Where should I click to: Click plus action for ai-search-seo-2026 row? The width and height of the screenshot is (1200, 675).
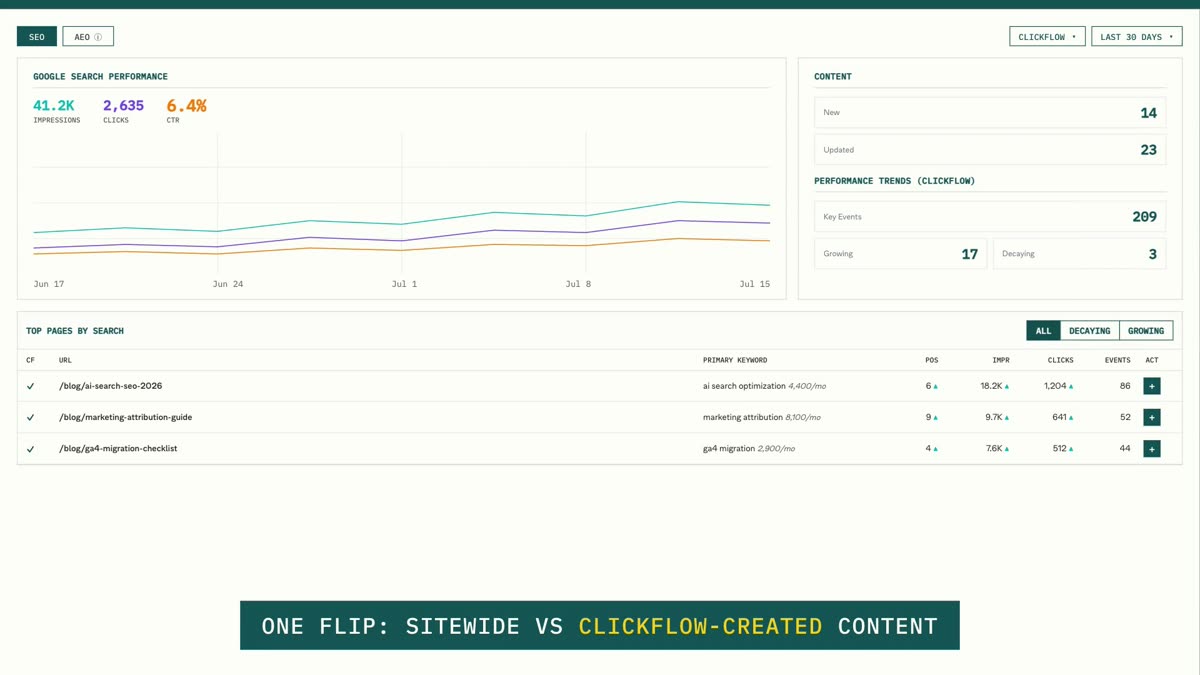(1152, 386)
